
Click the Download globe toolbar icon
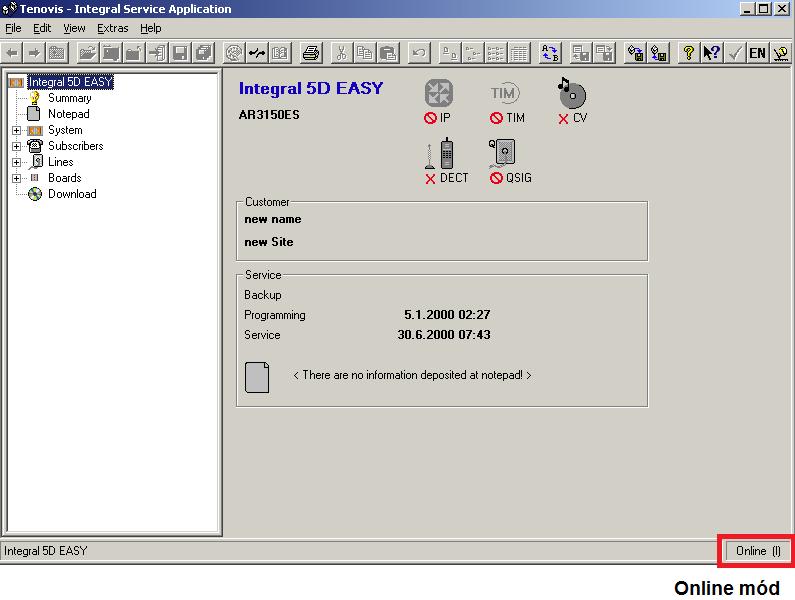click(234, 53)
